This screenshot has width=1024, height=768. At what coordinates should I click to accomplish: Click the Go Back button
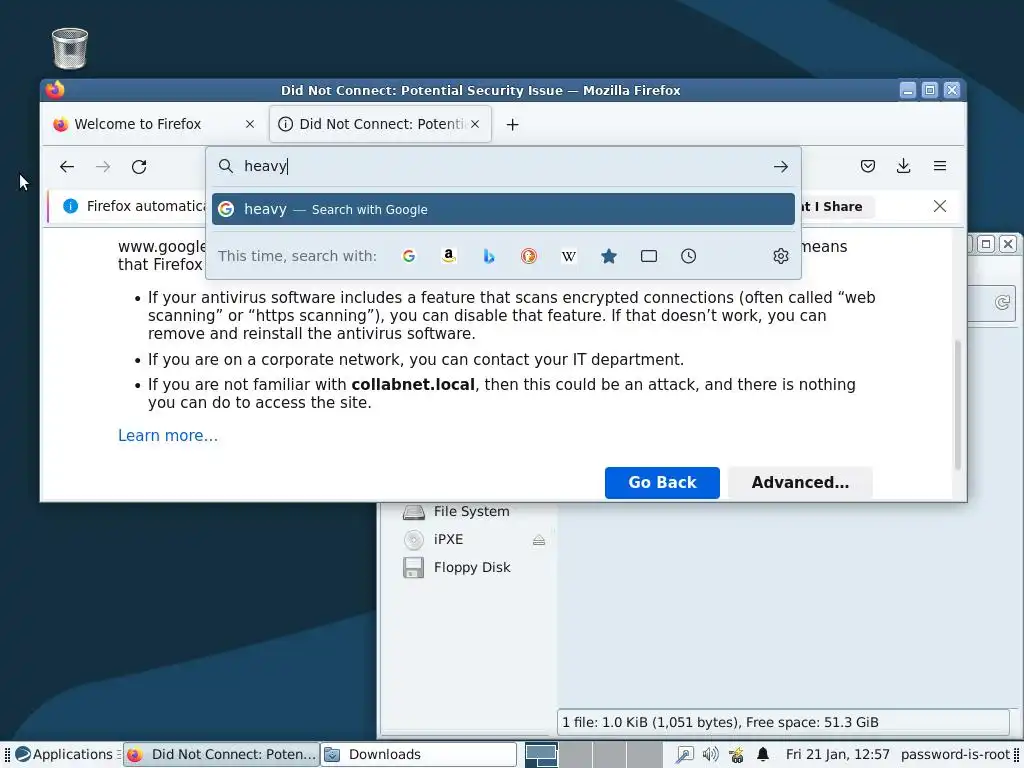tap(662, 483)
